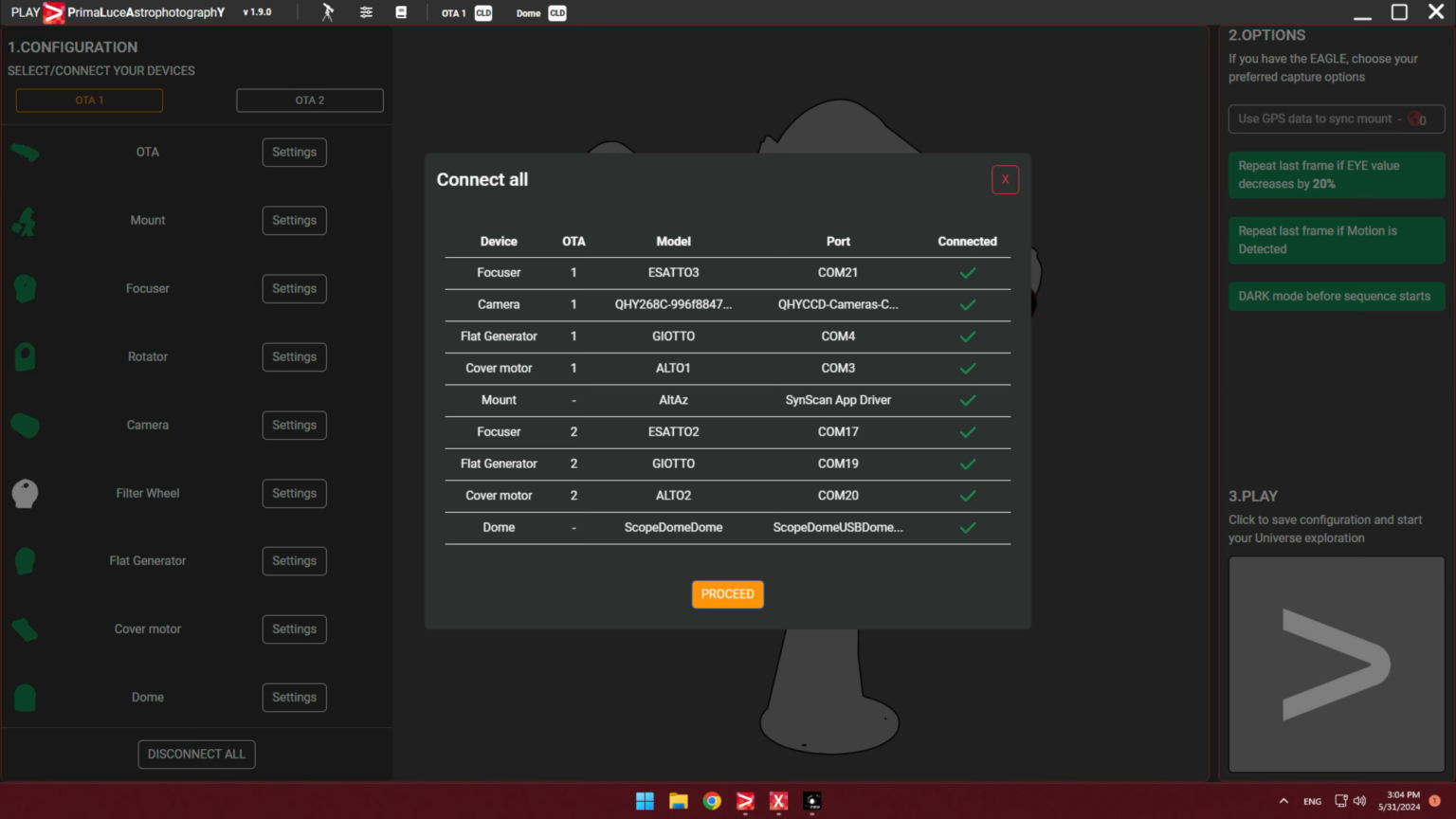Open Settings for the Mount device
Viewport: 1456px width, 819px height.
pyautogui.click(x=294, y=220)
